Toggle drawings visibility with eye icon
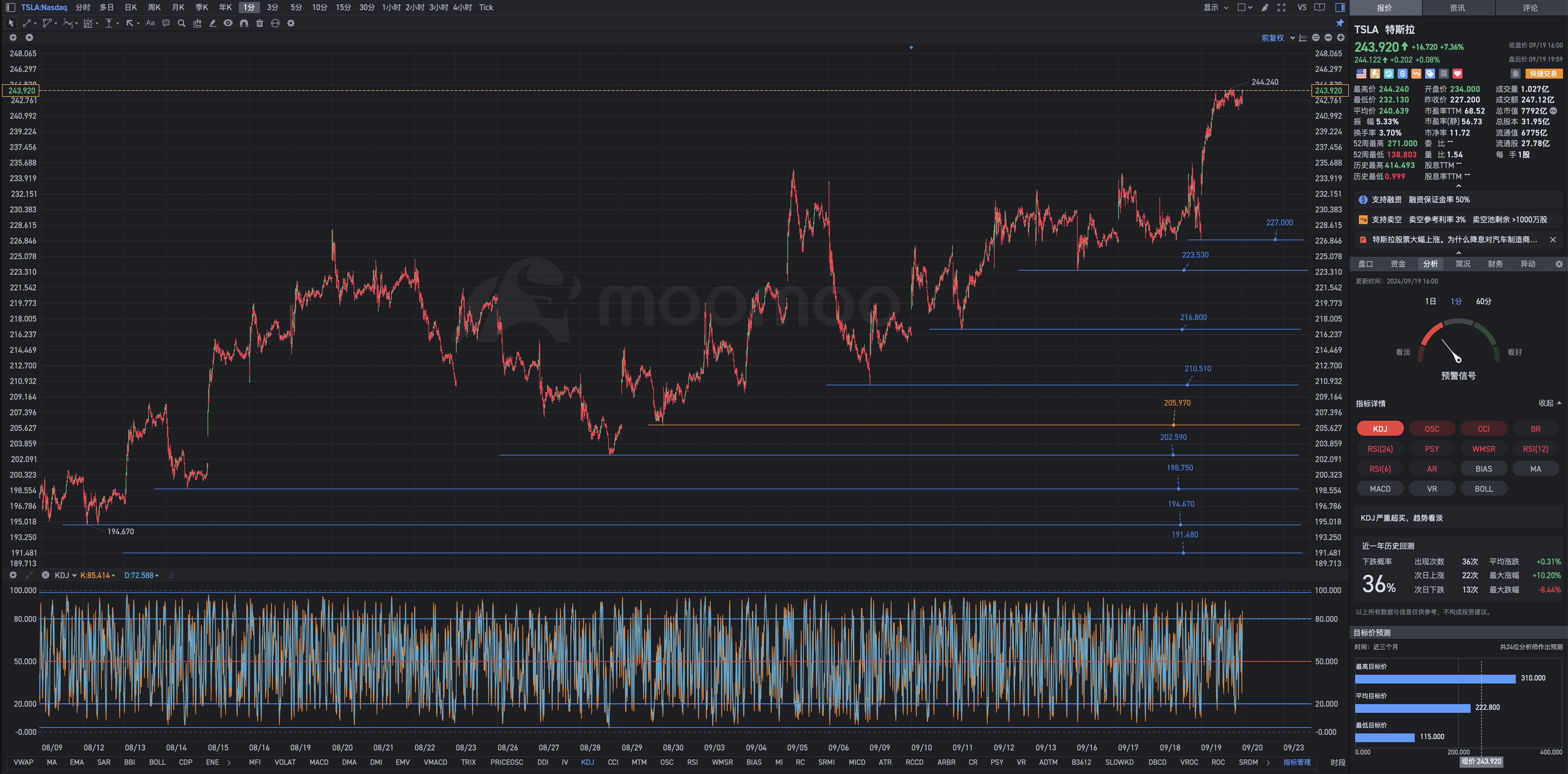 [228, 23]
